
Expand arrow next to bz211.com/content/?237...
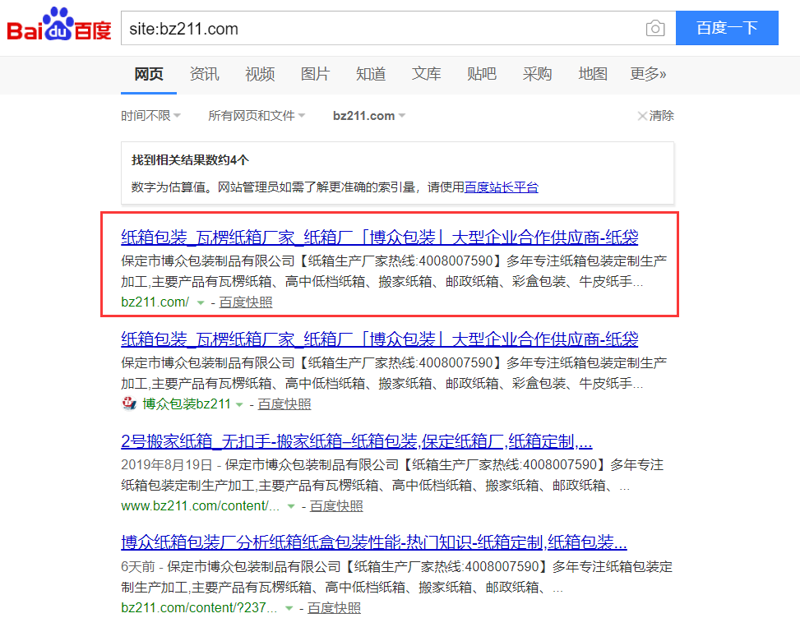pos(289,608)
